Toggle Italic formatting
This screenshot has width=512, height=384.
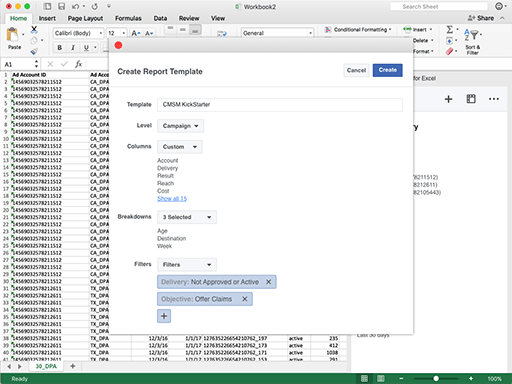(73, 48)
